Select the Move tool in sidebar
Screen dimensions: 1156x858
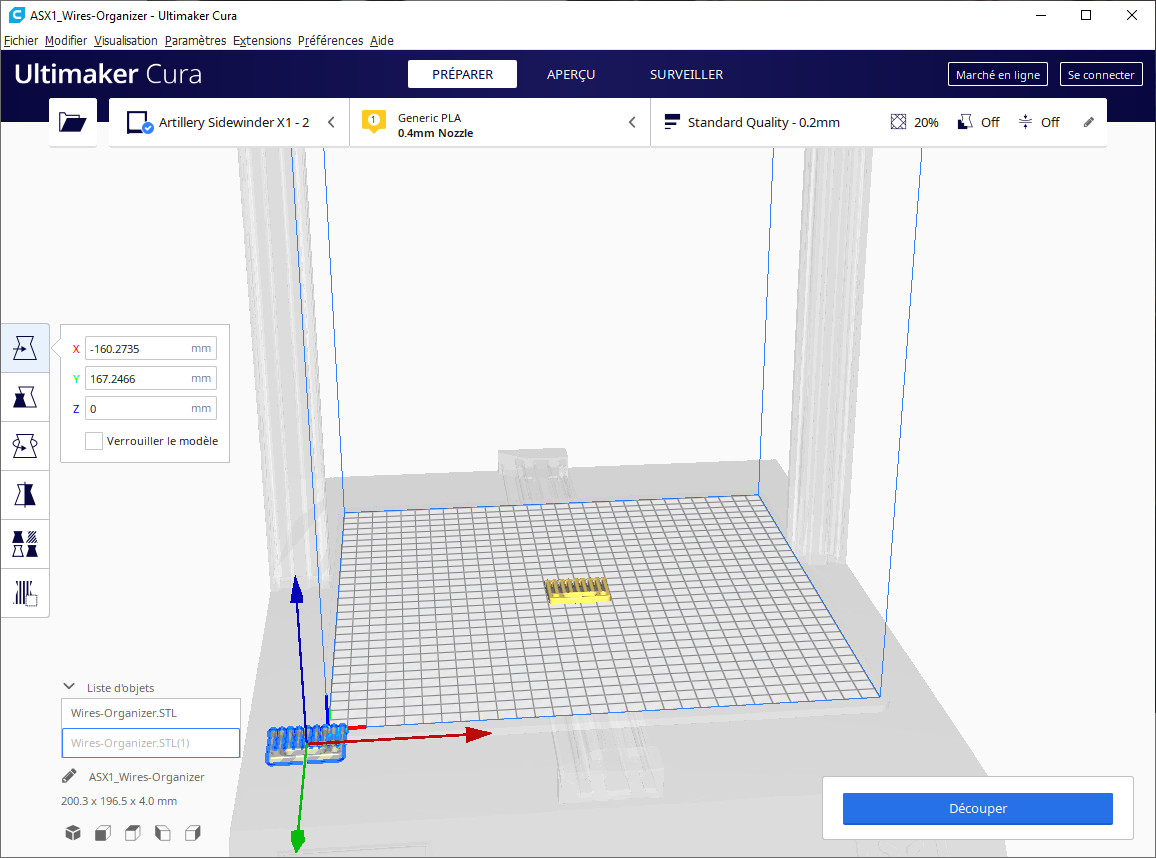(25, 348)
